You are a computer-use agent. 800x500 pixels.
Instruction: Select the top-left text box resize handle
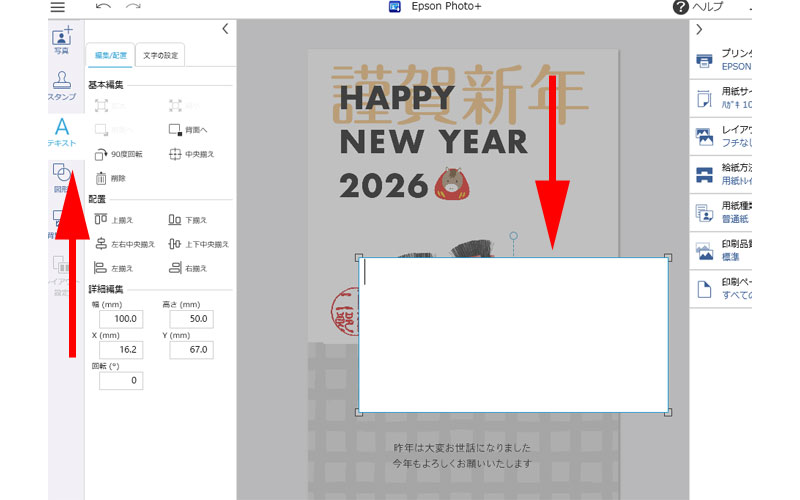(x=359, y=258)
